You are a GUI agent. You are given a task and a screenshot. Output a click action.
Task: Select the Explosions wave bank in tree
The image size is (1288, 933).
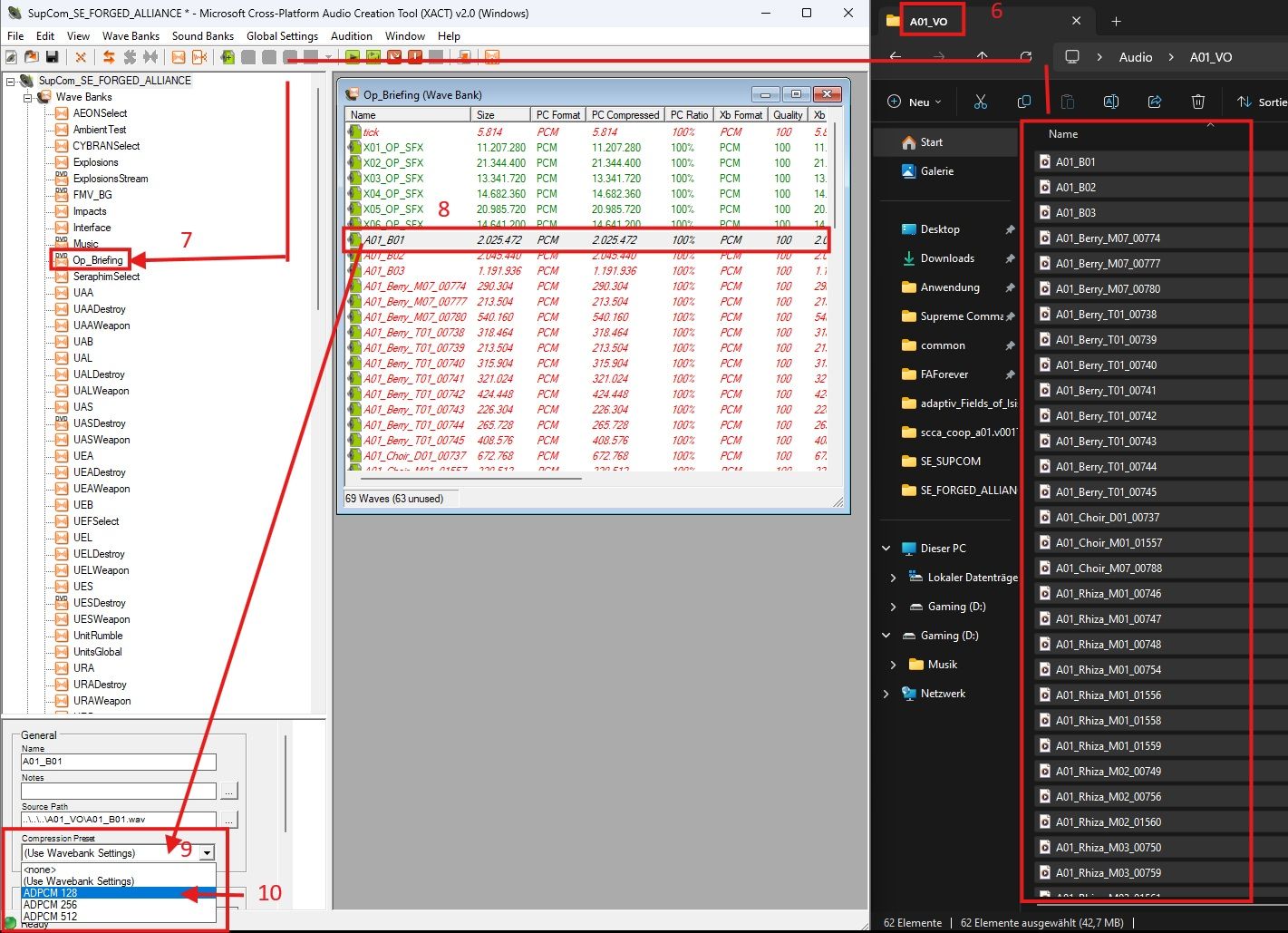click(96, 162)
